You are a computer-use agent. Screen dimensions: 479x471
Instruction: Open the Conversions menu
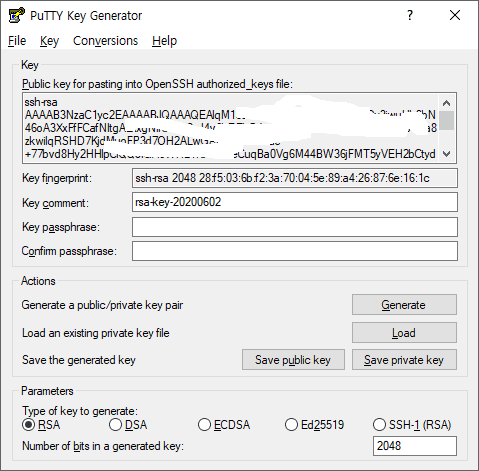[x=105, y=41]
